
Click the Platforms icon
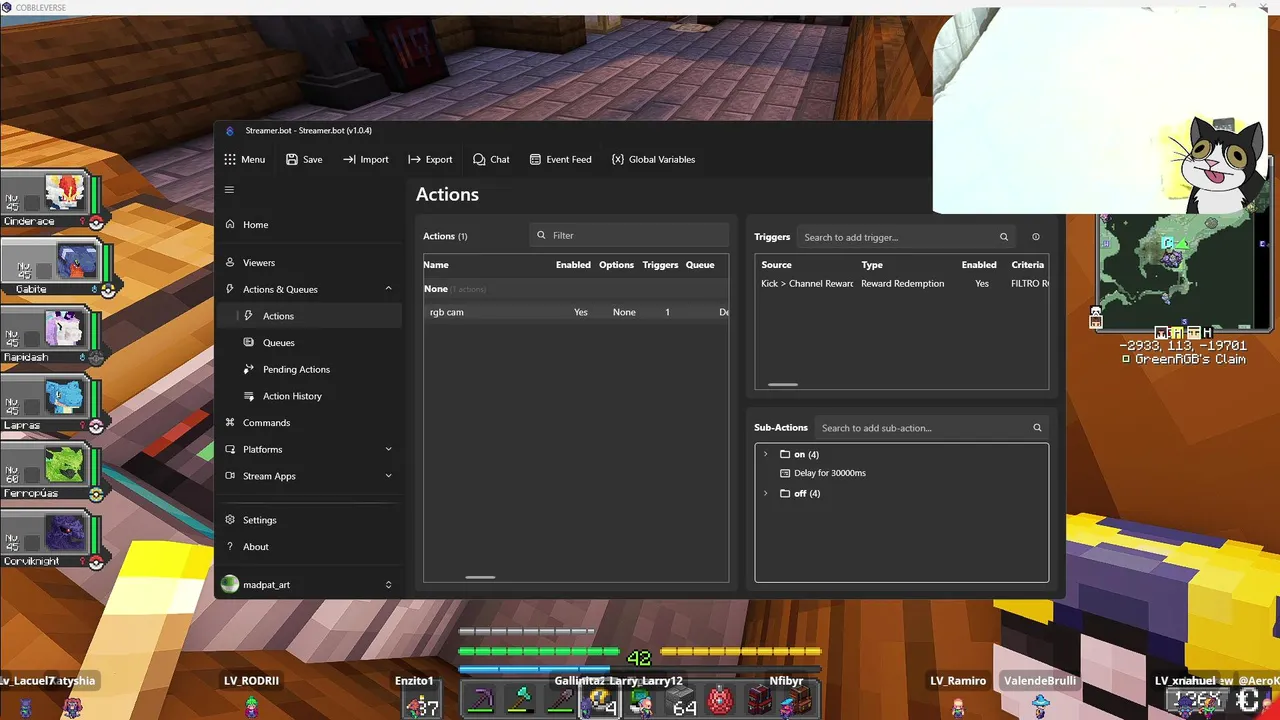tap(230, 449)
